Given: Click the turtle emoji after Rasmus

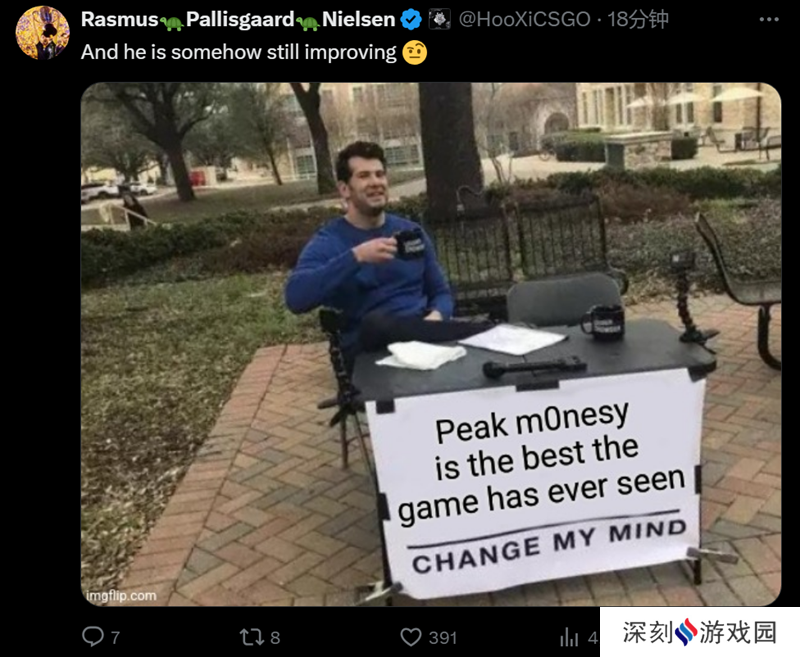Looking at the screenshot, I should tap(172, 22).
